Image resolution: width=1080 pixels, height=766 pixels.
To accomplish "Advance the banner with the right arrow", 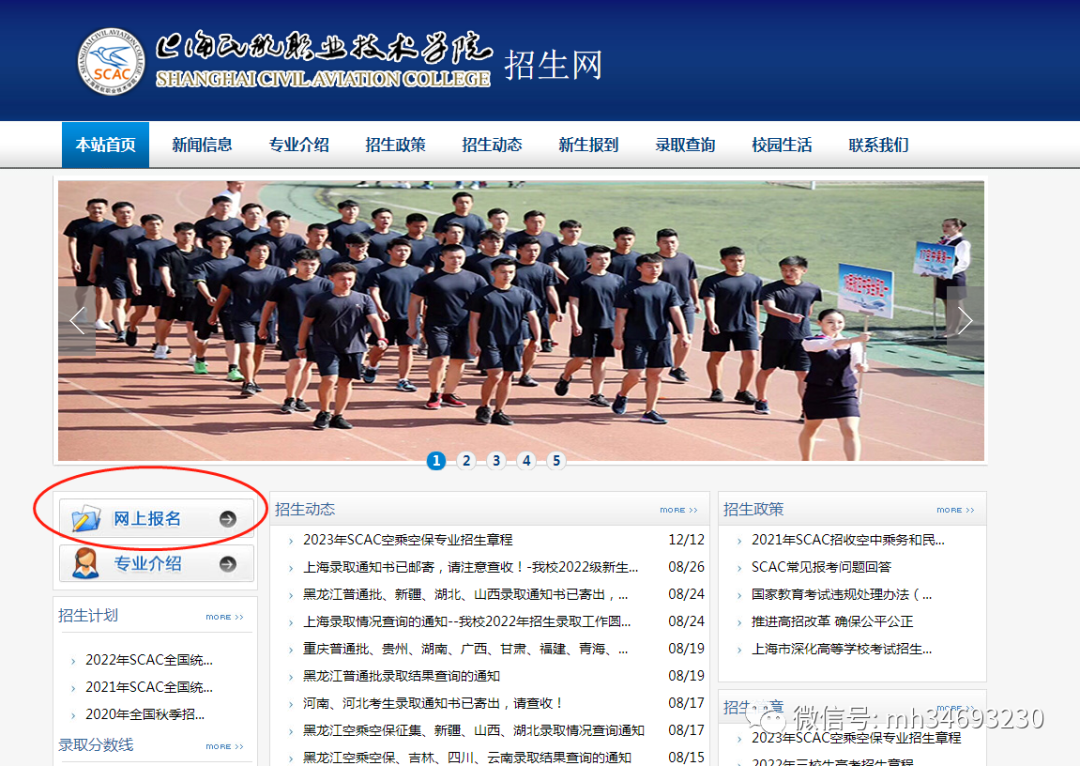I will pyautogui.click(x=963, y=320).
